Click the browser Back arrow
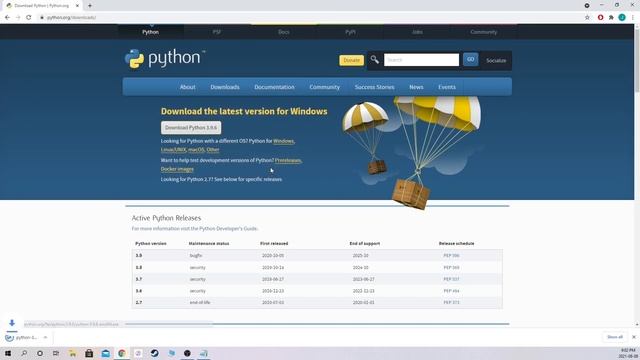This screenshot has width=640, height=360. pos(7,18)
